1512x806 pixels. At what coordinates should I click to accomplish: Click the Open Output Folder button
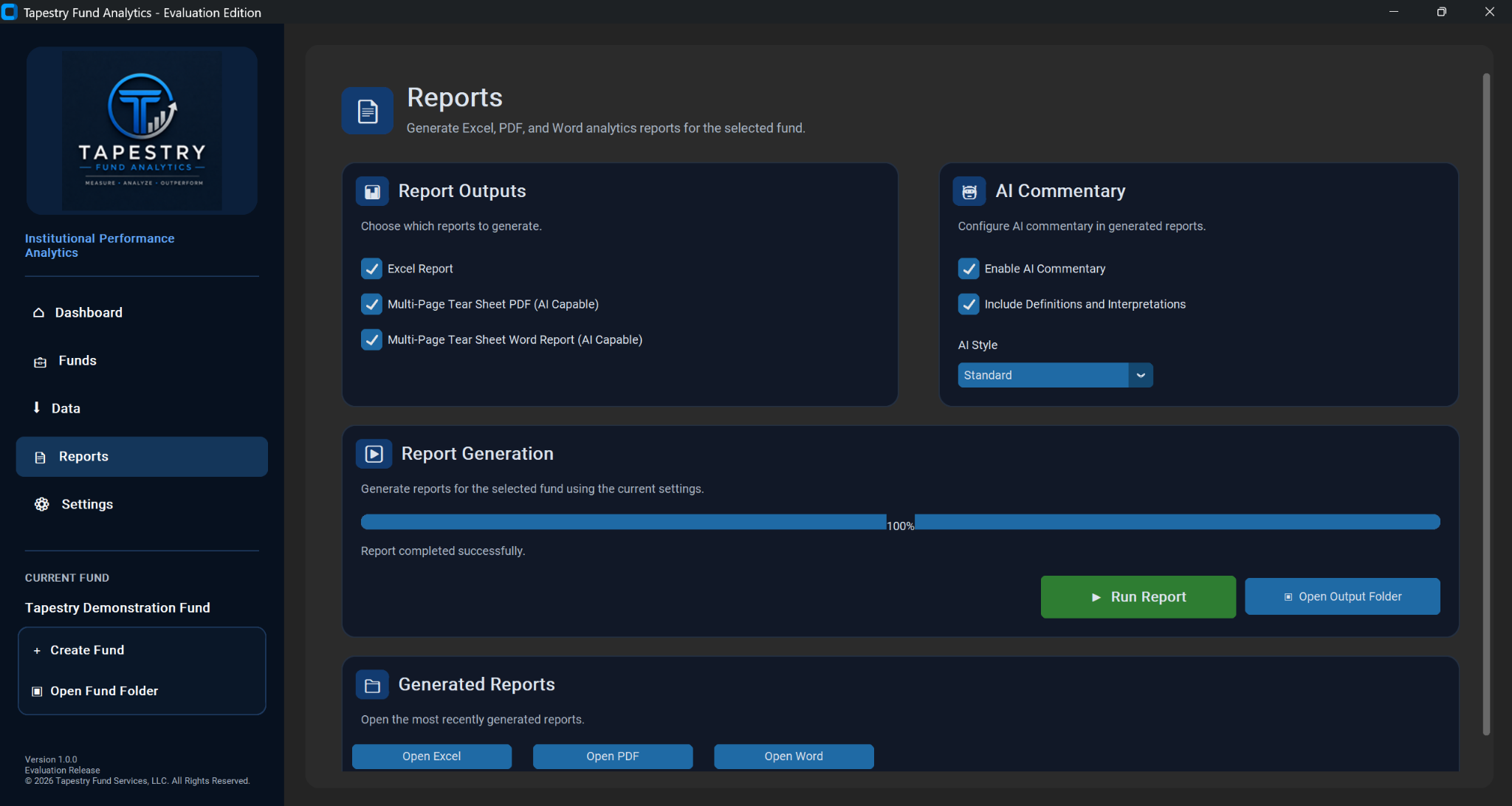1342,596
